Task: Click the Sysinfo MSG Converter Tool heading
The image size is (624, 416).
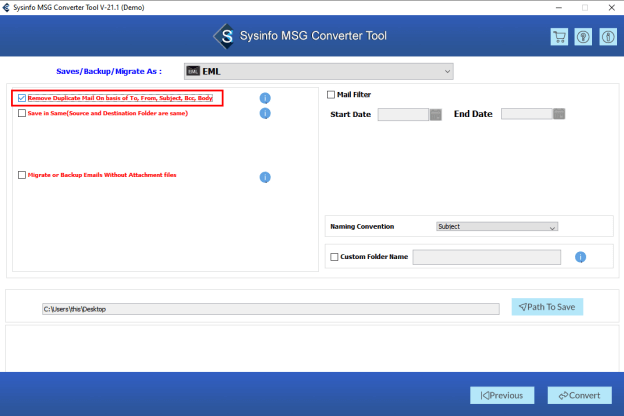Action: click(x=313, y=36)
